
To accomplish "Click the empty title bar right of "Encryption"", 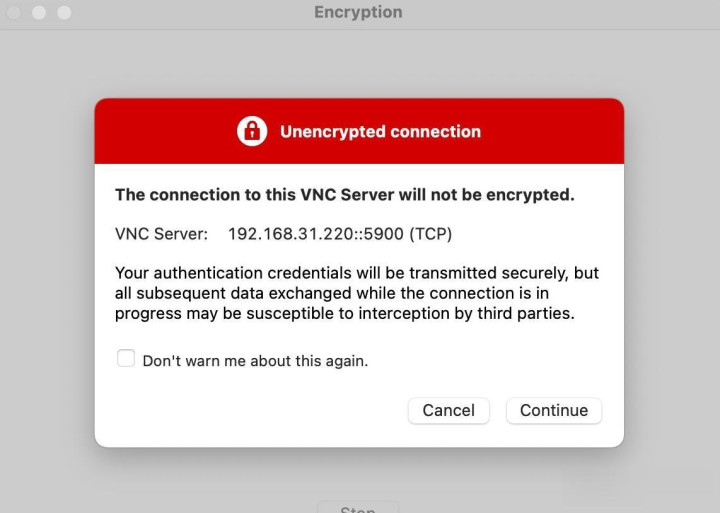I will coord(560,13).
